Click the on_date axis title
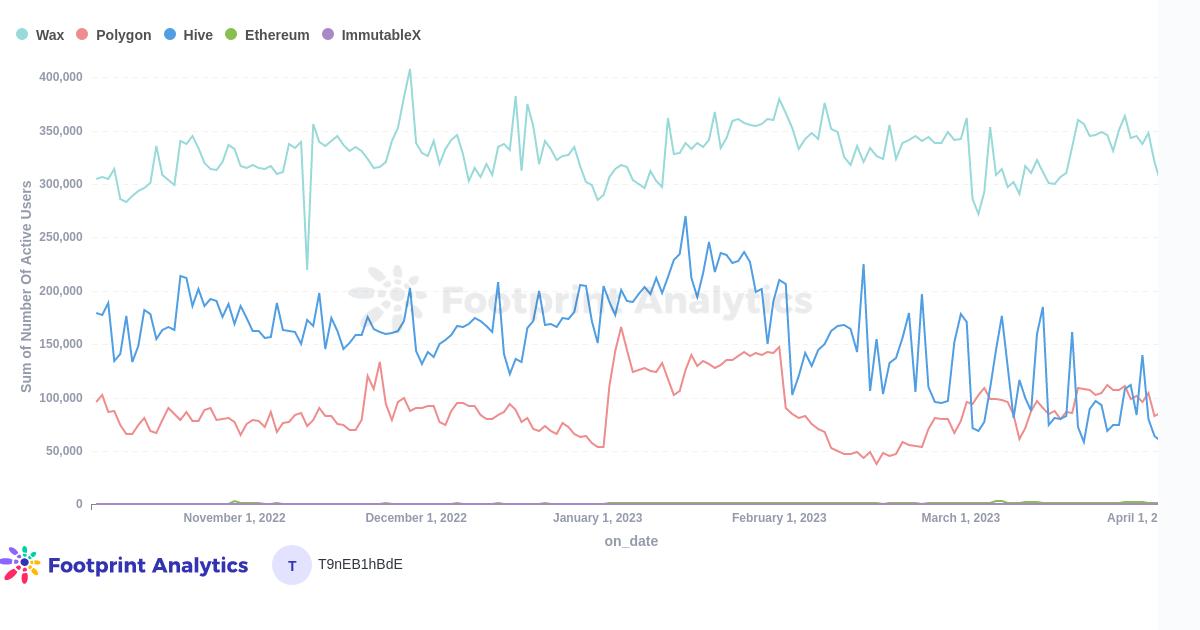The height and width of the screenshot is (630, 1200). coord(631,541)
